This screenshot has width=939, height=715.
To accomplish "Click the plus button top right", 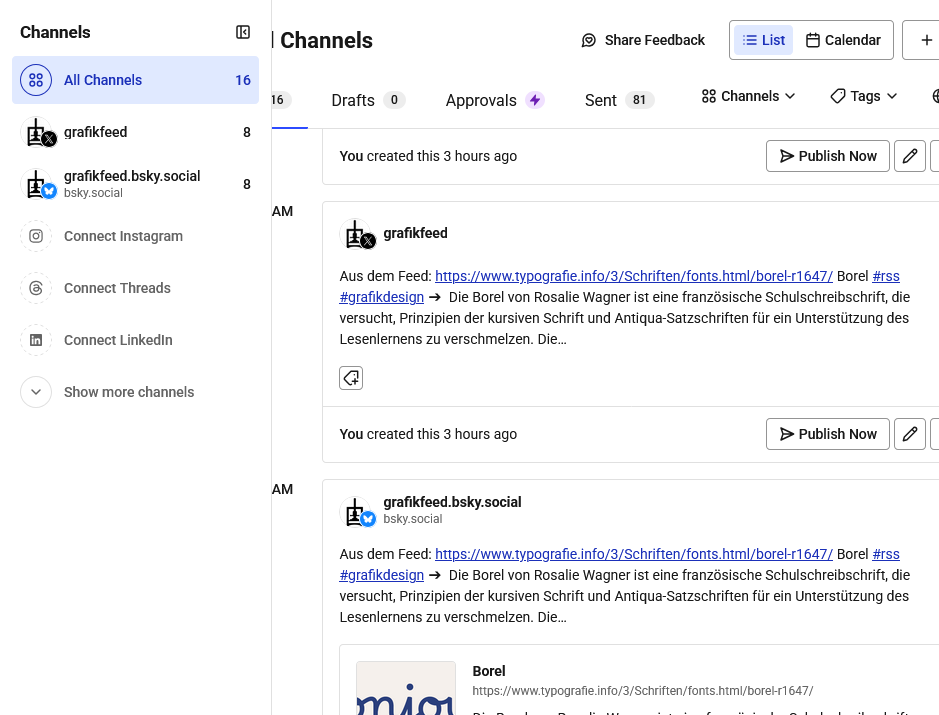I will point(926,40).
